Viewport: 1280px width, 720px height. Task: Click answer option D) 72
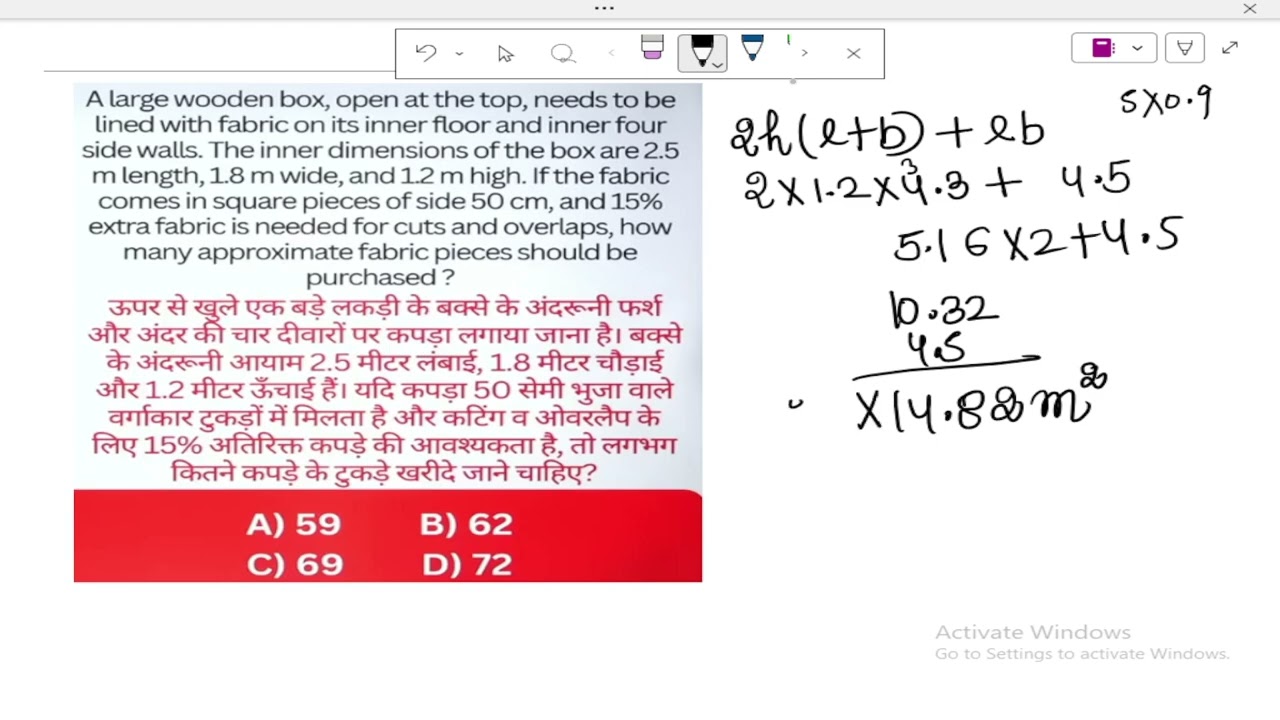tap(467, 564)
